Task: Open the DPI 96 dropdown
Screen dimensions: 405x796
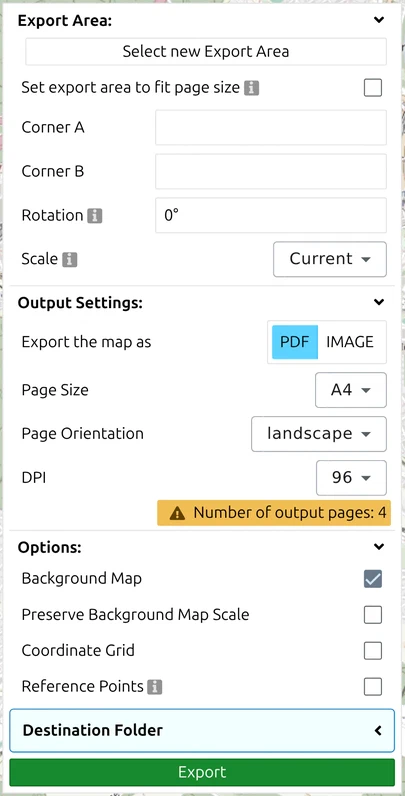Action: pos(351,478)
